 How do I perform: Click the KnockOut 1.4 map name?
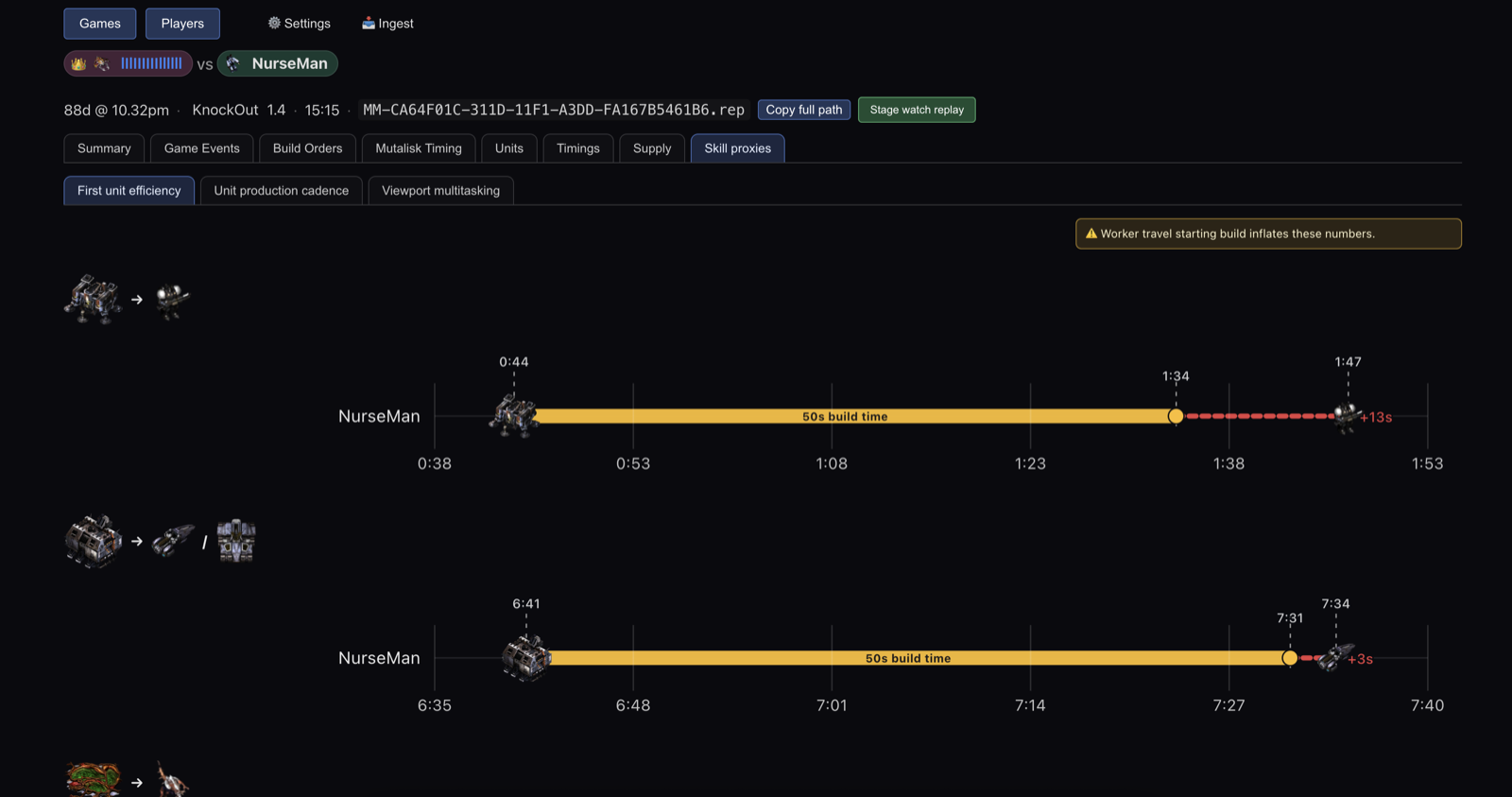(239, 110)
